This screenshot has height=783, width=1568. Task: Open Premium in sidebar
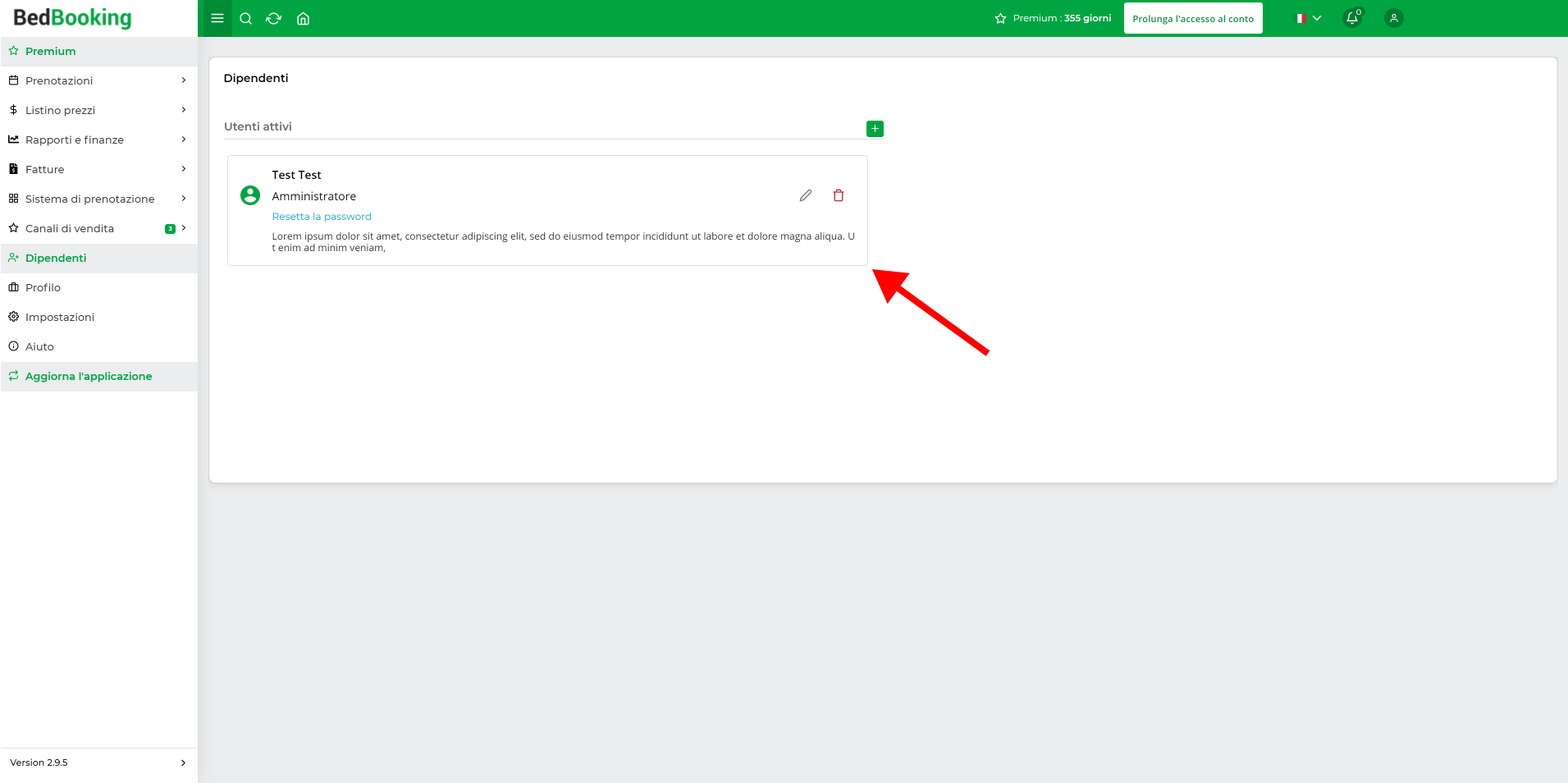click(98, 51)
